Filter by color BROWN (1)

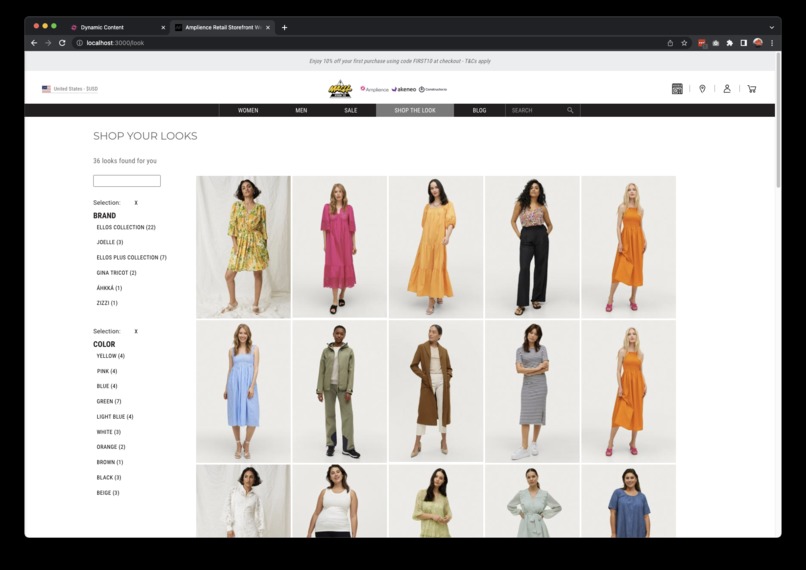pyautogui.click(x=109, y=463)
